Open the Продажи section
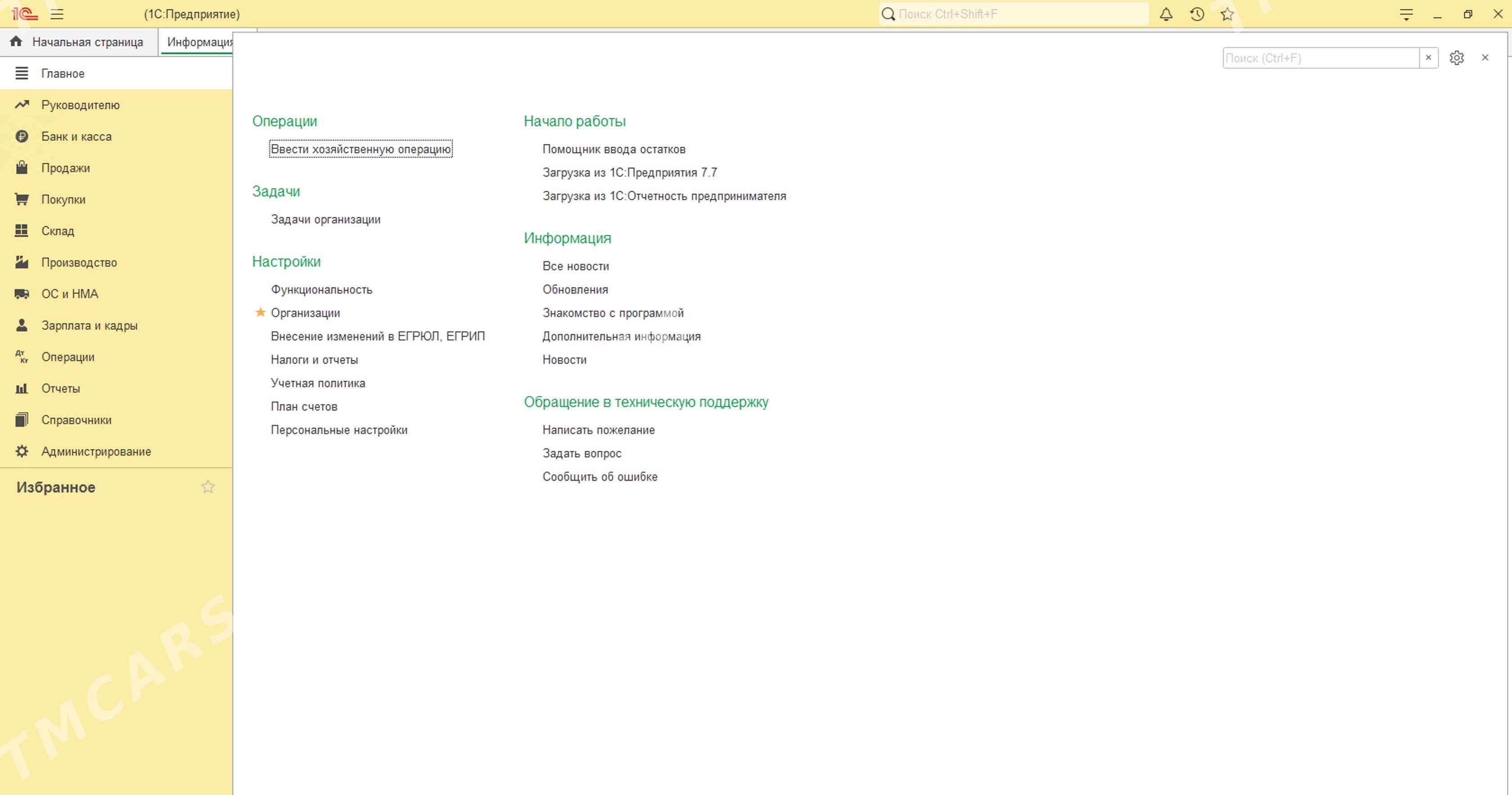The height and width of the screenshot is (795, 1512). pyautogui.click(x=116, y=168)
